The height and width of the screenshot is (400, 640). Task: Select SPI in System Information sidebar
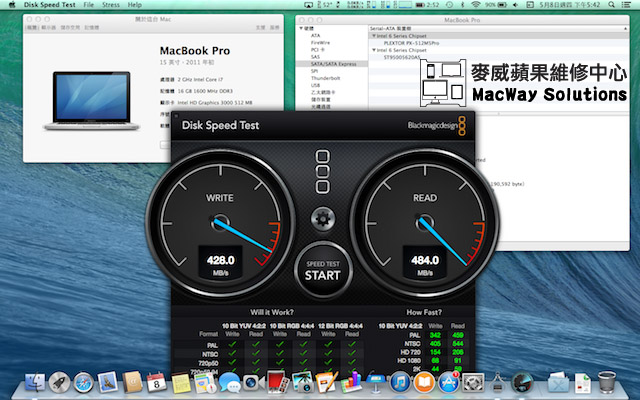pyautogui.click(x=314, y=71)
